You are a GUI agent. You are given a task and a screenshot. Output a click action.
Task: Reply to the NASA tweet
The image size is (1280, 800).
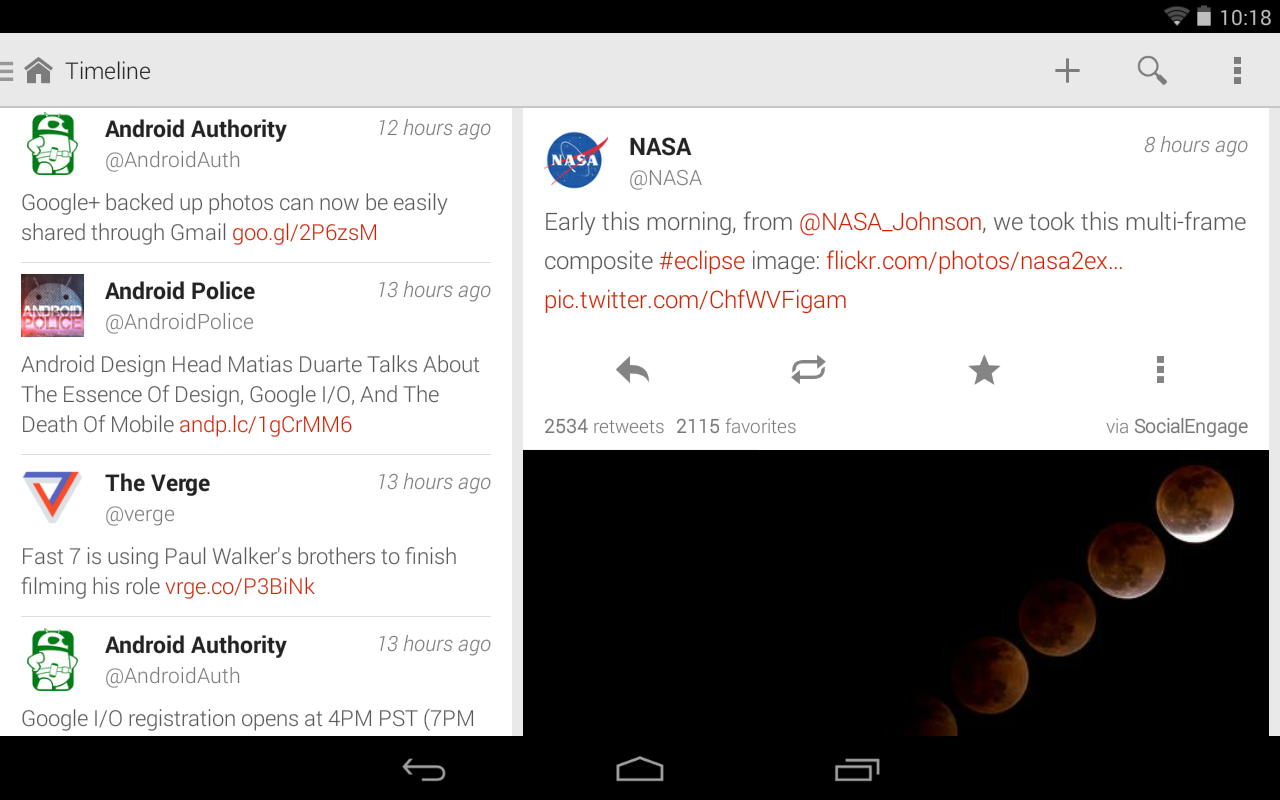coord(633,371)
